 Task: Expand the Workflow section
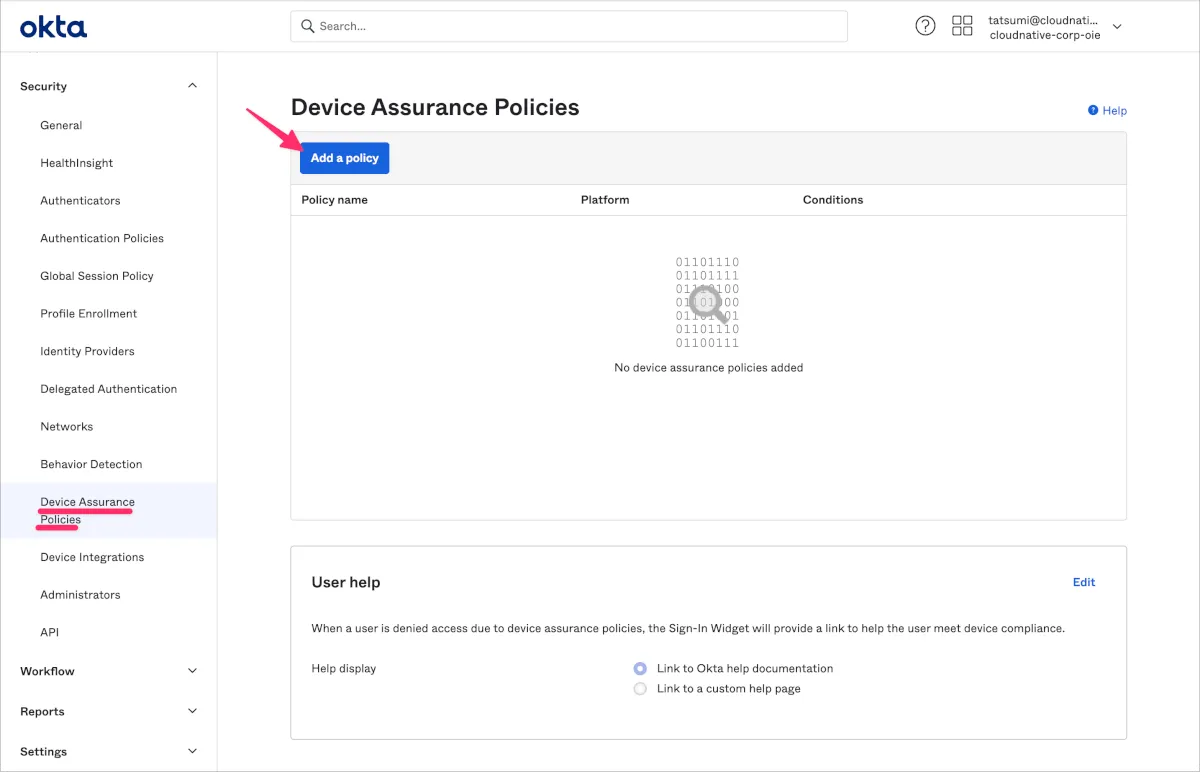(193, 671)
